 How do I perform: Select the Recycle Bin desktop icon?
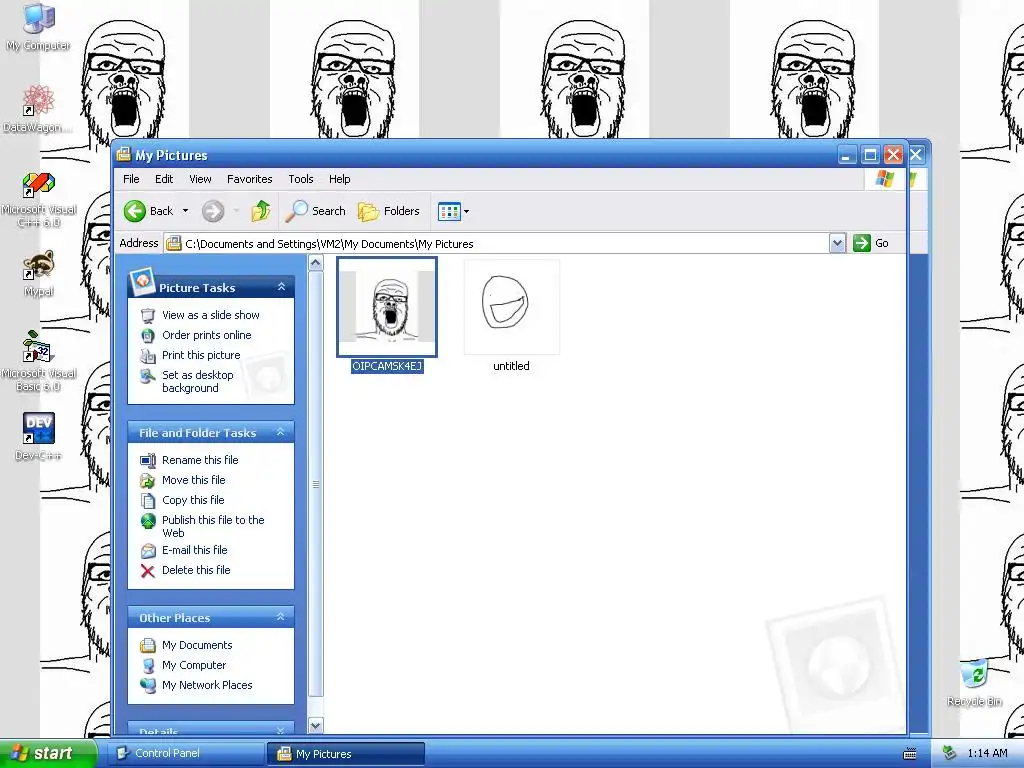974,682
